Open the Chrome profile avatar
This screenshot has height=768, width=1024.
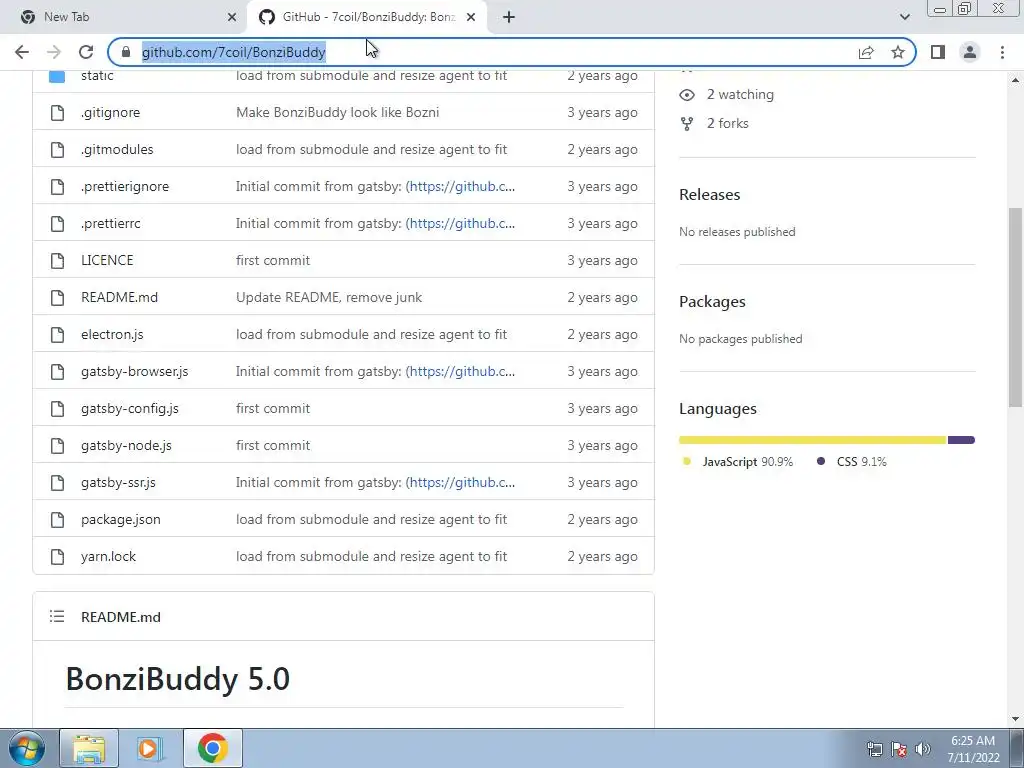pos(970,52)
